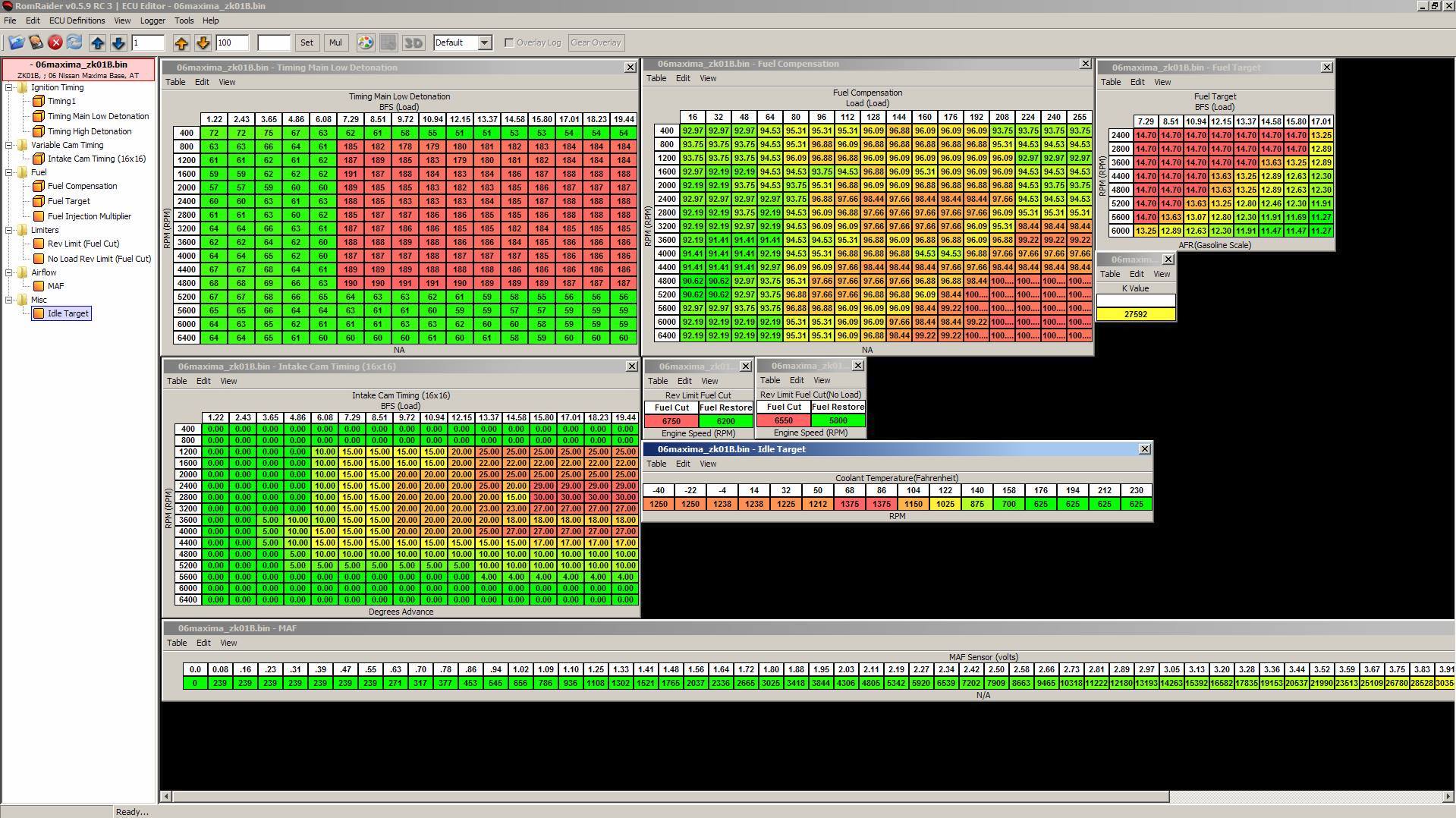Click the orange coarse increment arrow

click(181, 42)
